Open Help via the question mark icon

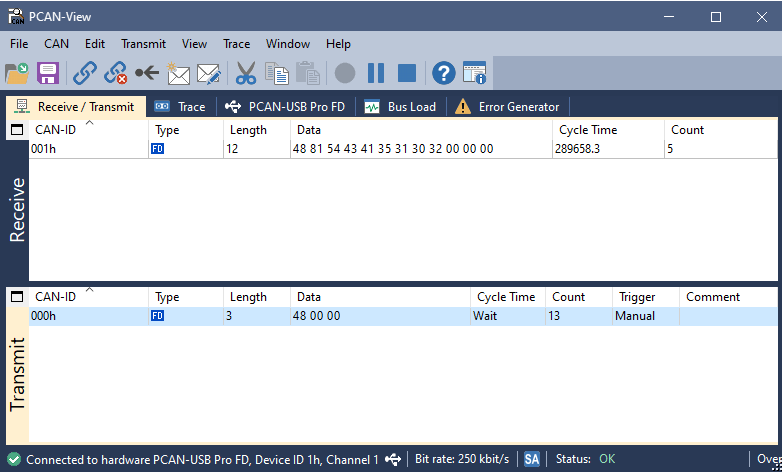click(443, 73)
